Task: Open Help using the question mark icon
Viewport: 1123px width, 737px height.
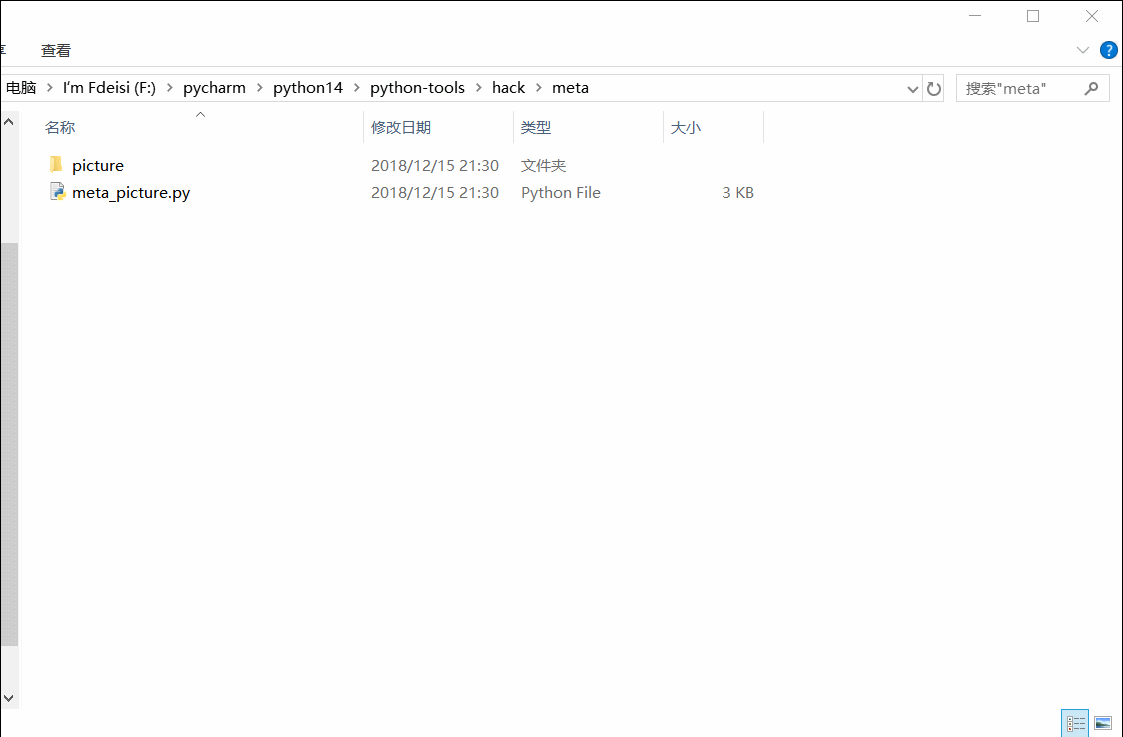Action: pos(1108,50)
